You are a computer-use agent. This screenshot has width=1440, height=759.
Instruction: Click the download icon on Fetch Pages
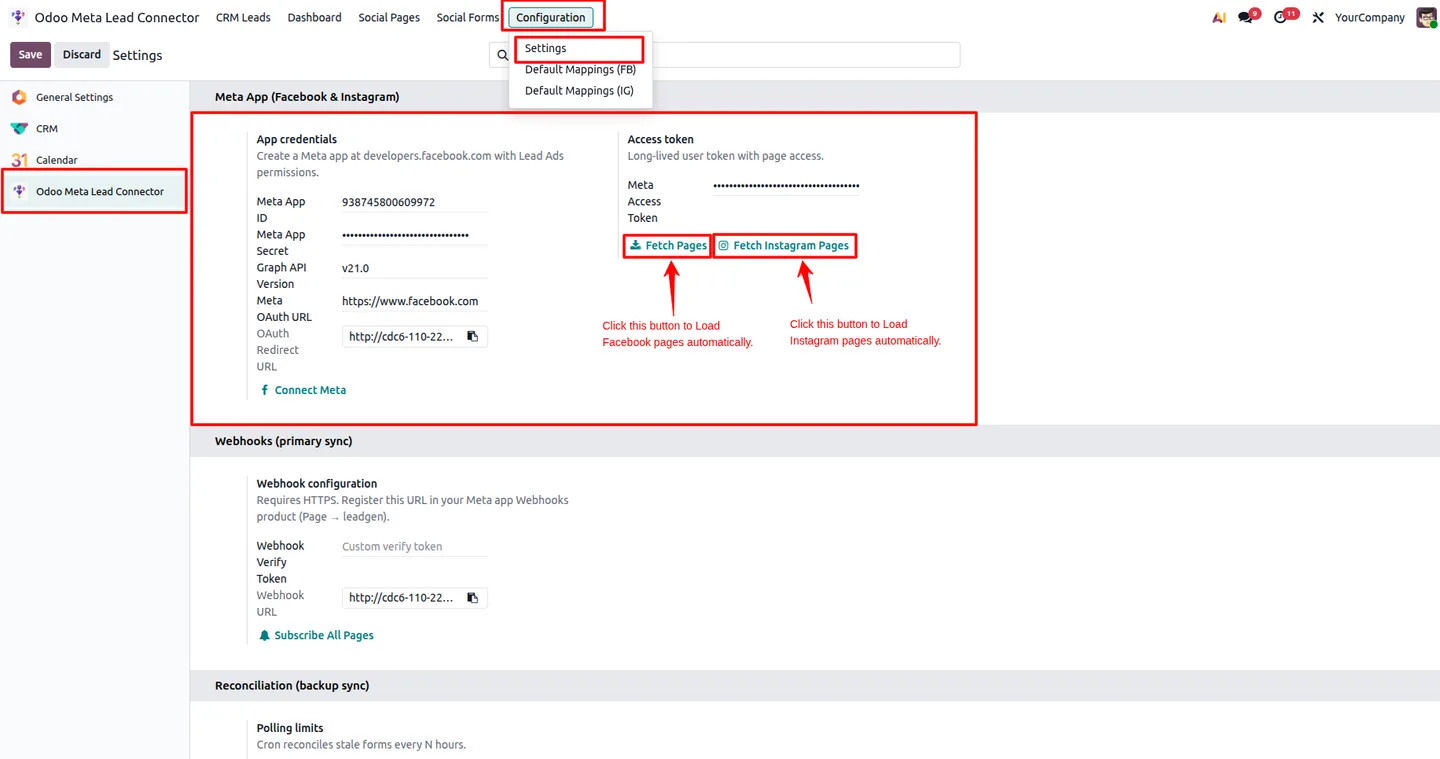coord(635,245)
